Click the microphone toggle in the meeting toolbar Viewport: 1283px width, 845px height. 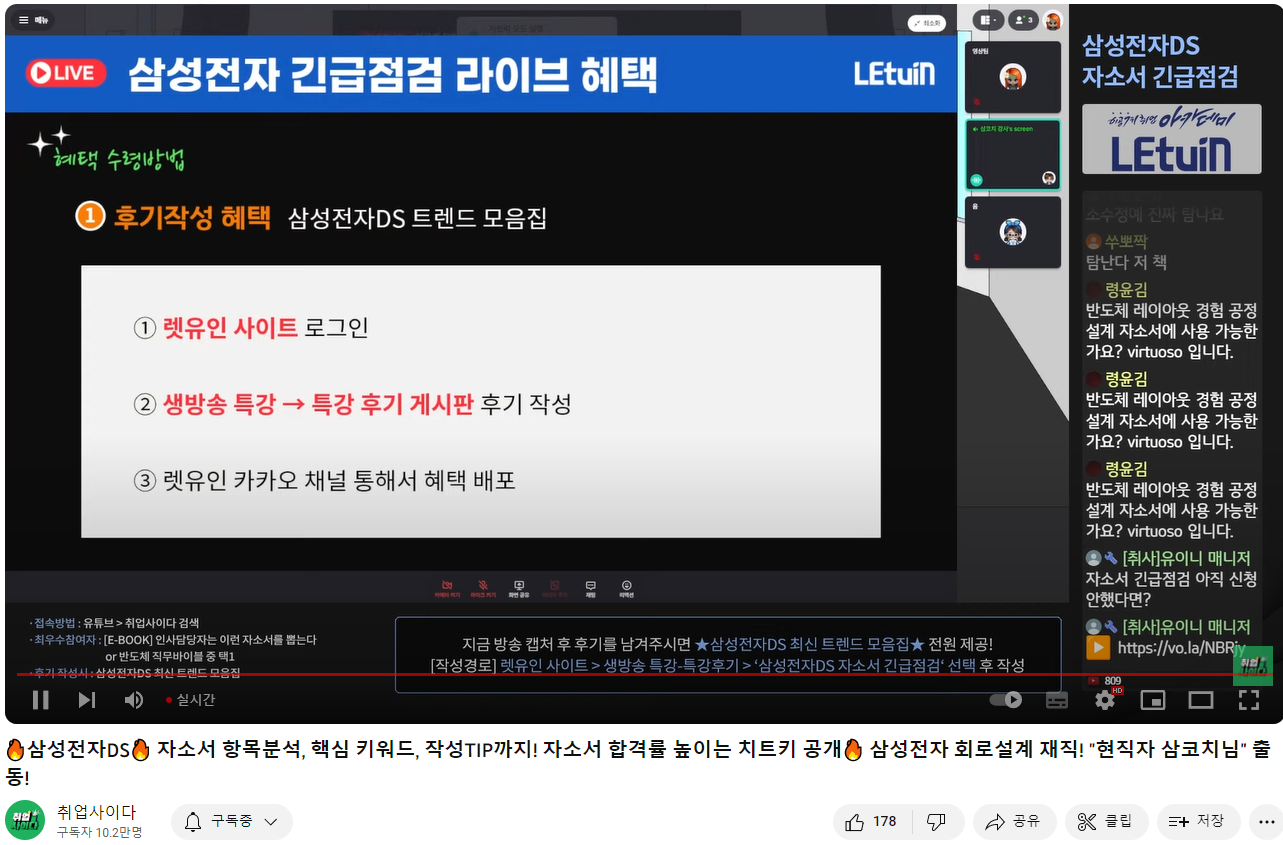(x=483, y=588)
